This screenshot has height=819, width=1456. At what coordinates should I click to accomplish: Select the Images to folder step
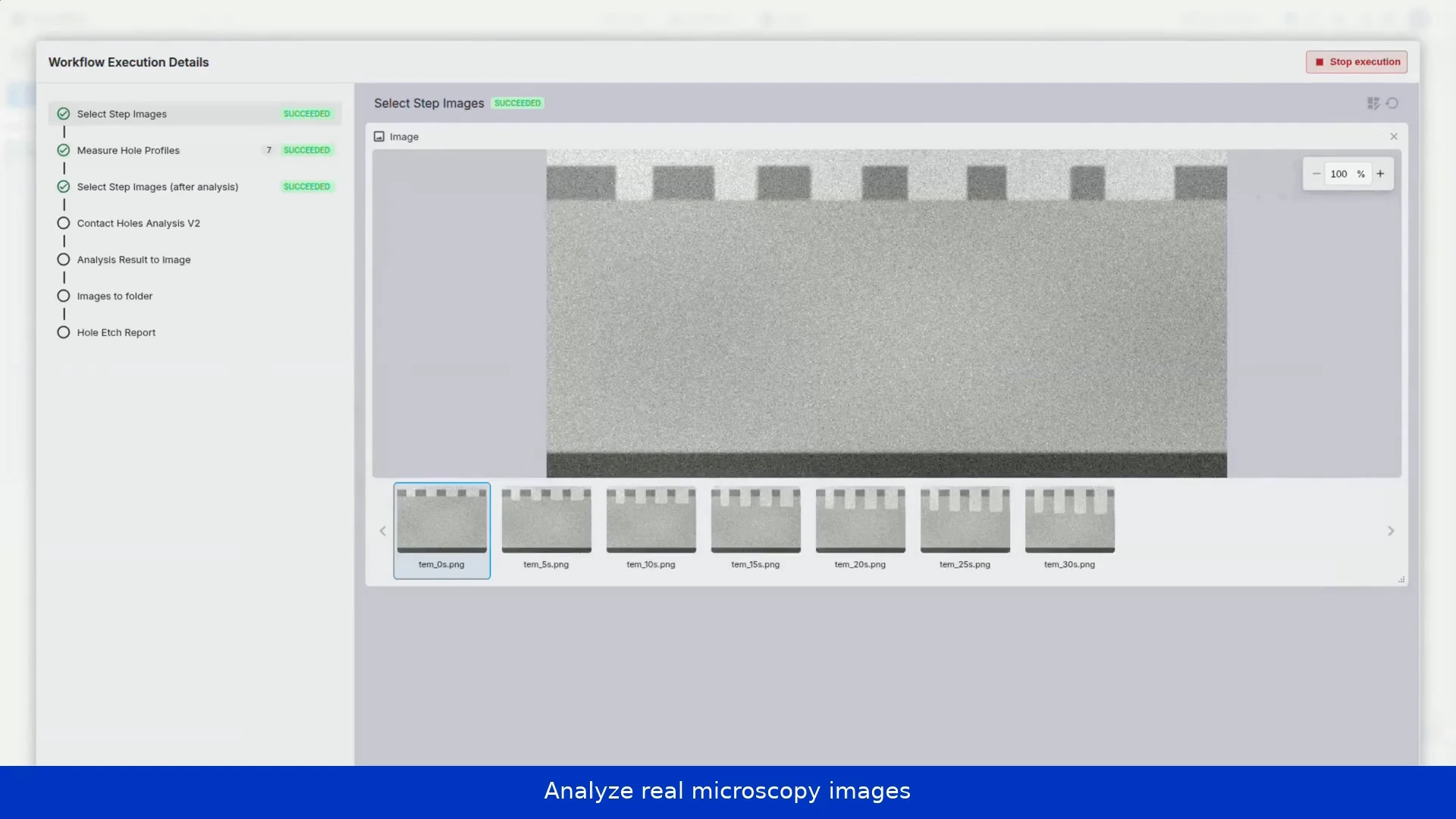pos(195,296)
